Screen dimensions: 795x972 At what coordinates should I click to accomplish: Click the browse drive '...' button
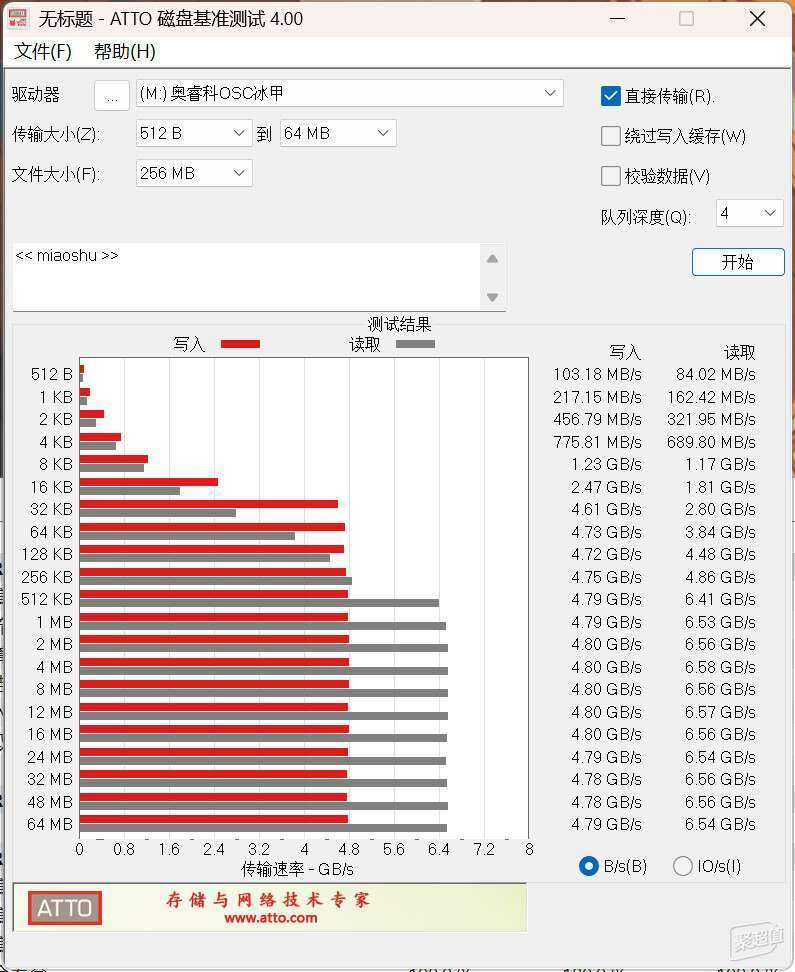(112, 95)
